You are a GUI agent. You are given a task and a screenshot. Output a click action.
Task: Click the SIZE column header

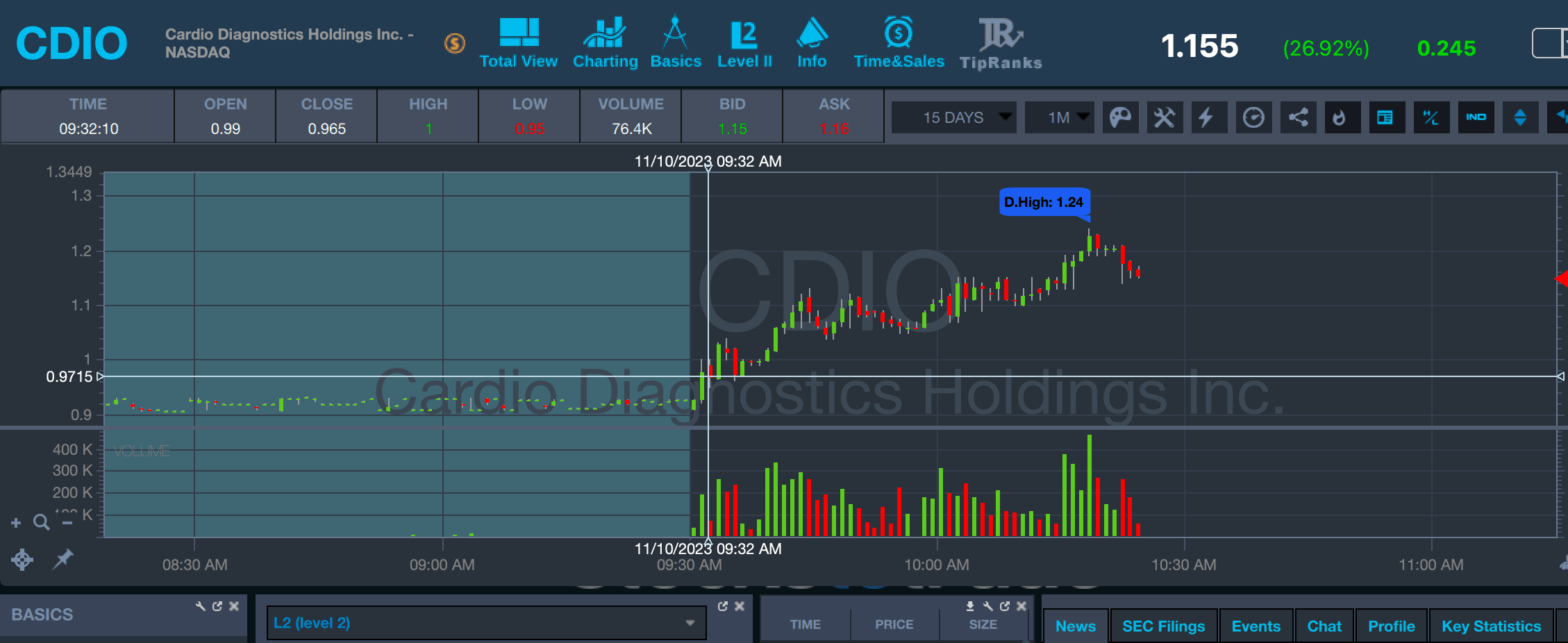(983, 624)
